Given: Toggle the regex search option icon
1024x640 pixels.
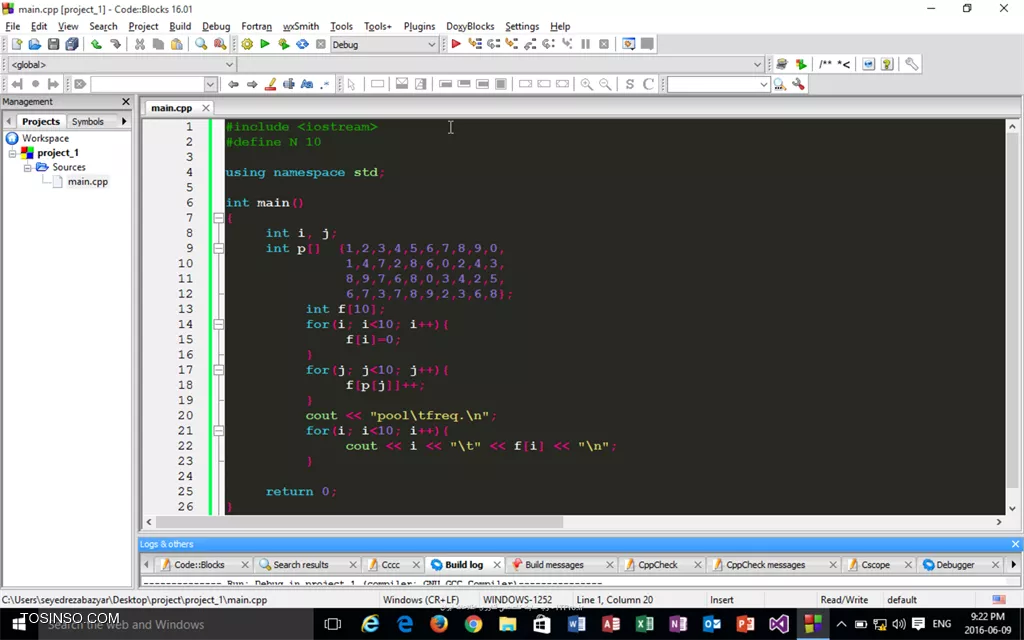Looking at the screenshot, I should pos(325,84).
